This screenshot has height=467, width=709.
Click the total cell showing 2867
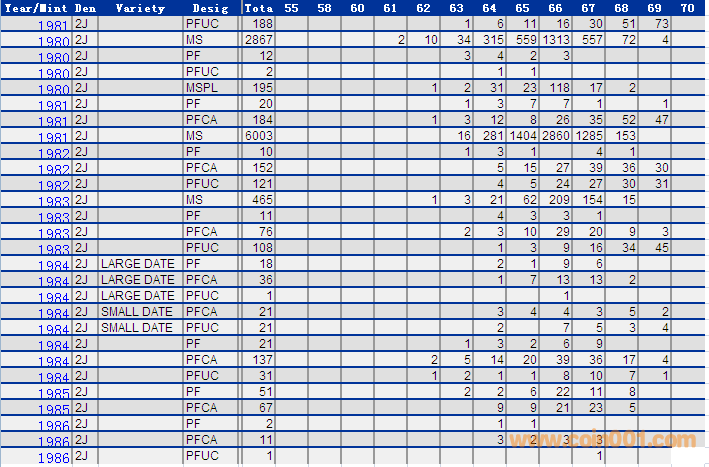click(258, 39)
